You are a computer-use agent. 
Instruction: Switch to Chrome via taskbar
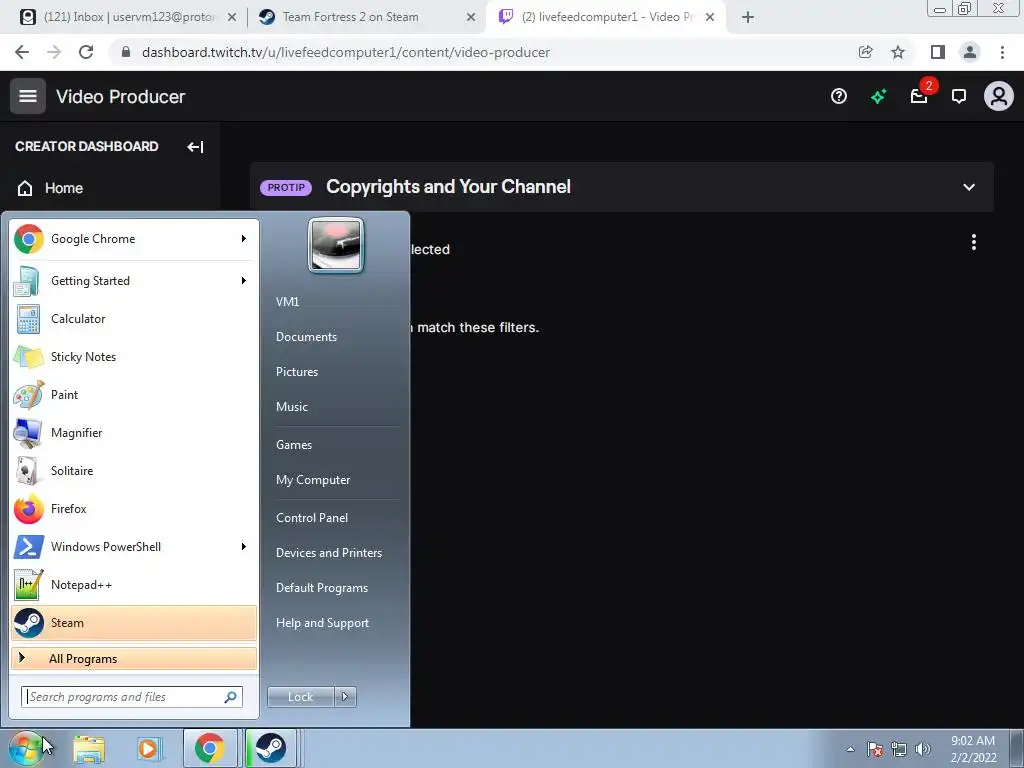(x=210, y=748)
